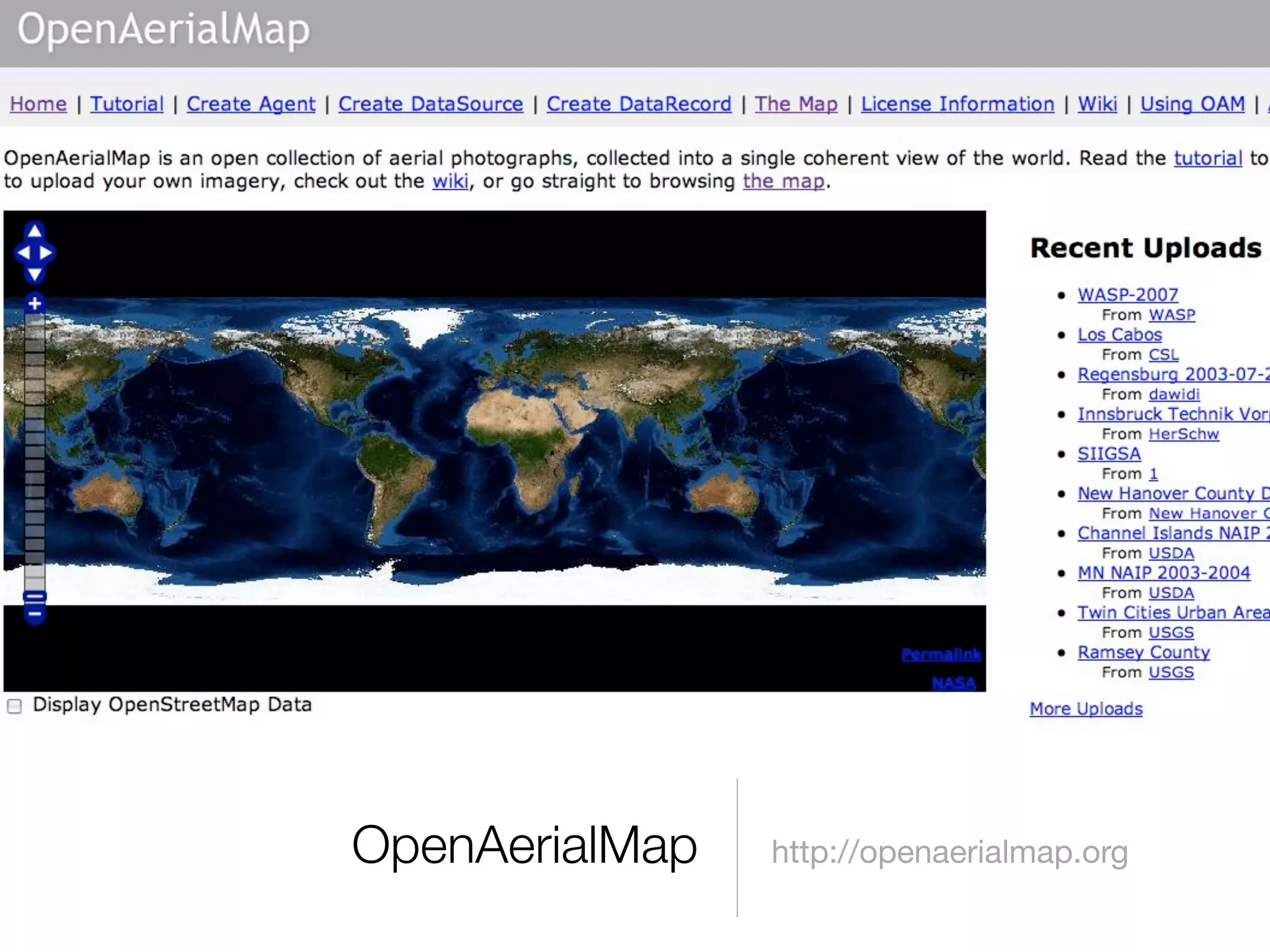
Task: Open the WASP-2007 upload
Action: (1127, 294)
